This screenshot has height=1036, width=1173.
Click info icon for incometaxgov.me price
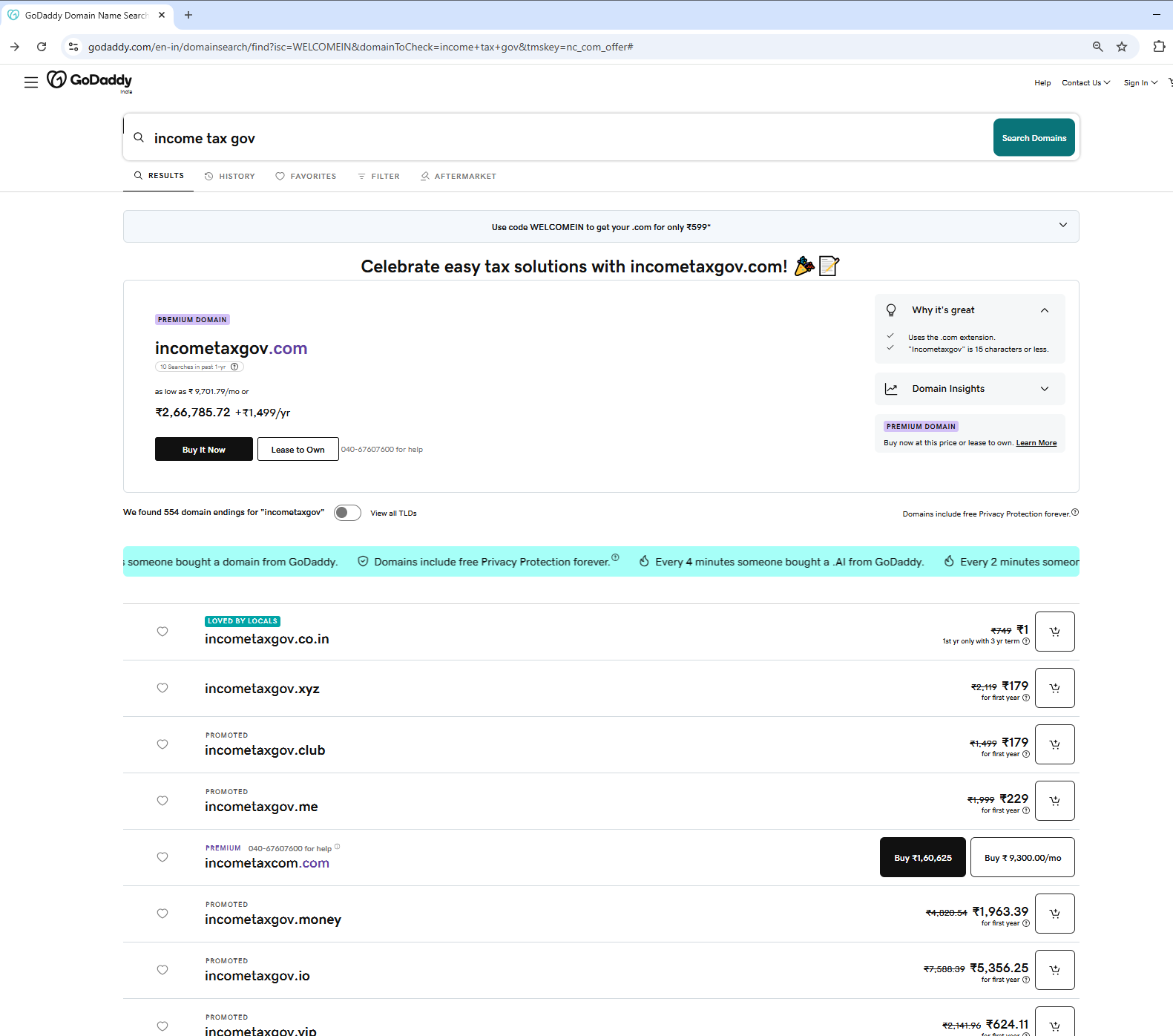point(1026,810)
